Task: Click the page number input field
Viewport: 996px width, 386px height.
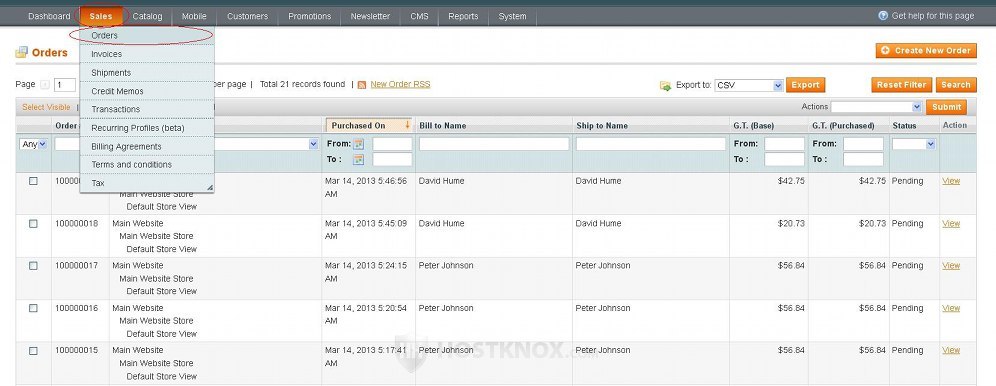Action: pos(65,85)
